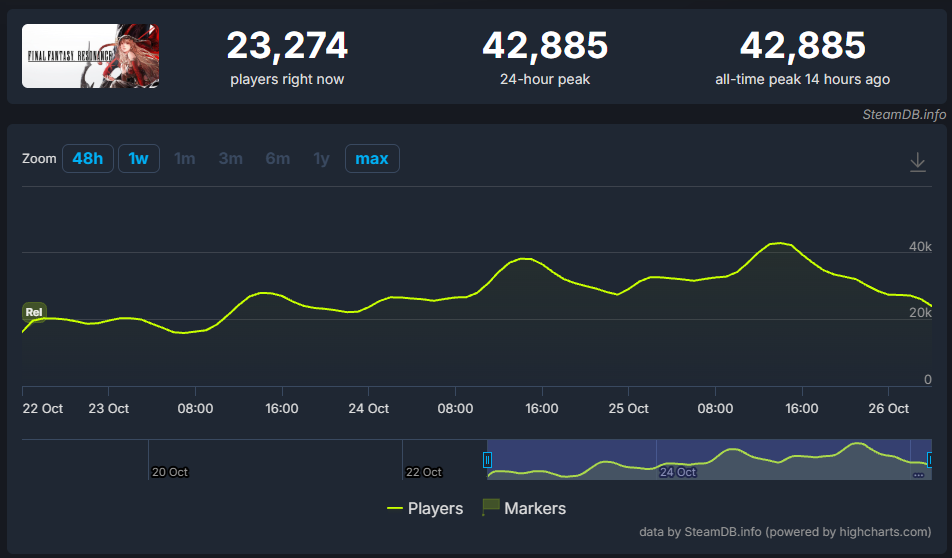This screenshot has width=952, height=558.
Task: Click the all-time peak 14 hours ago text
Action: coord(802,79)
